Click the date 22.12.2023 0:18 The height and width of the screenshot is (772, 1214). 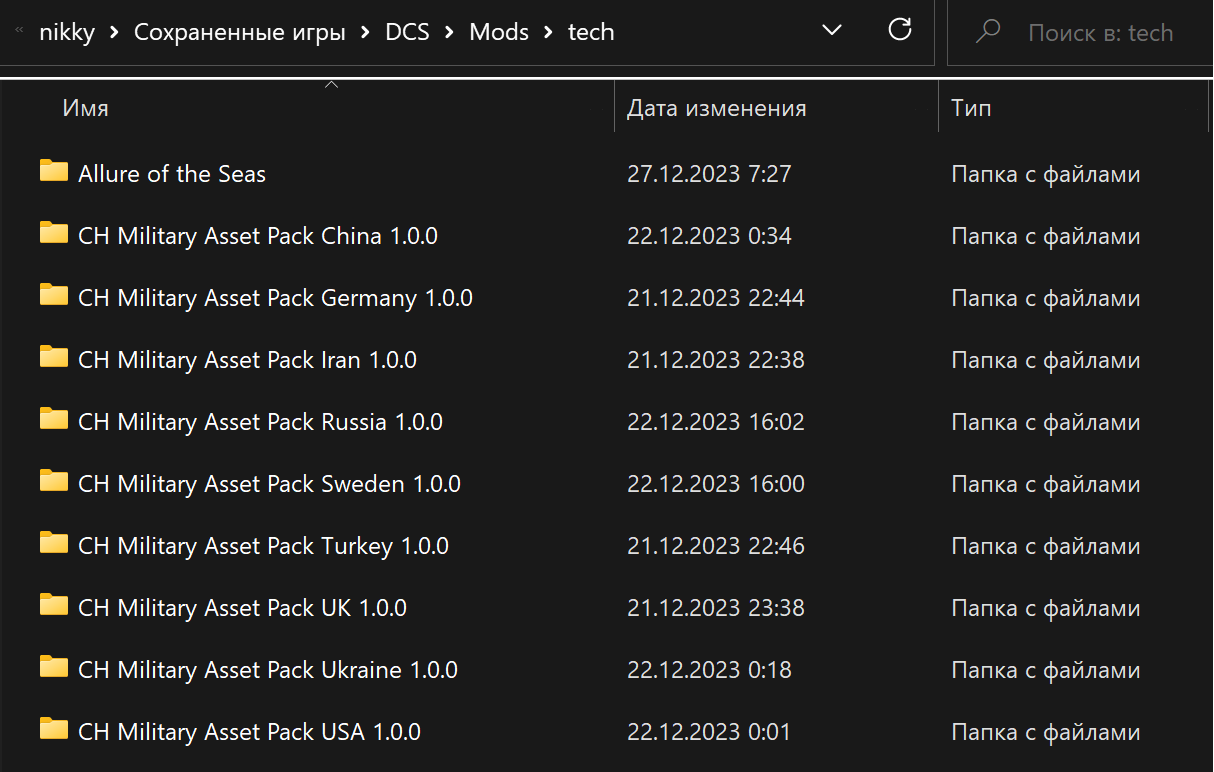pos(709,670)
